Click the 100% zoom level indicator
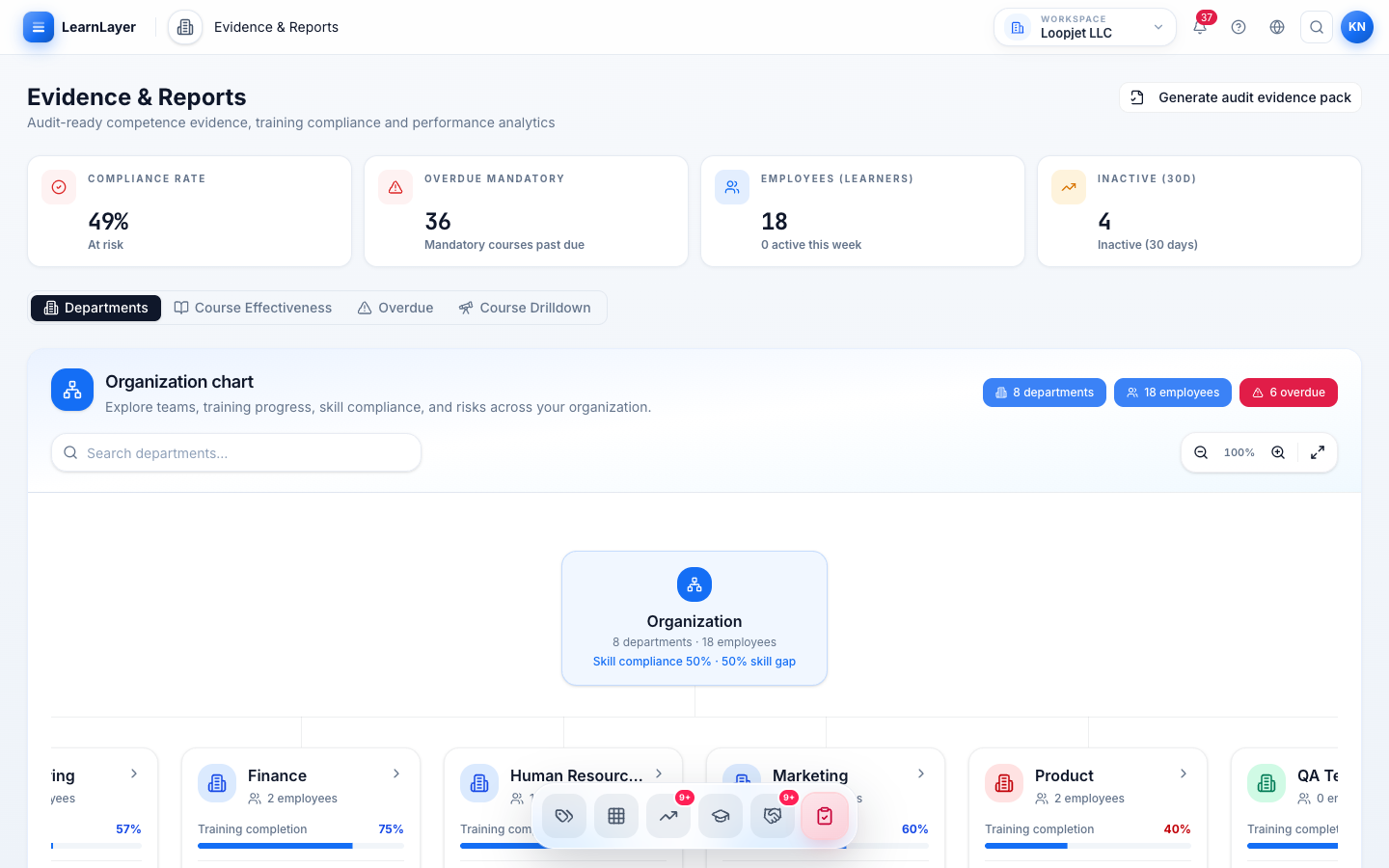 [1239, 452]
